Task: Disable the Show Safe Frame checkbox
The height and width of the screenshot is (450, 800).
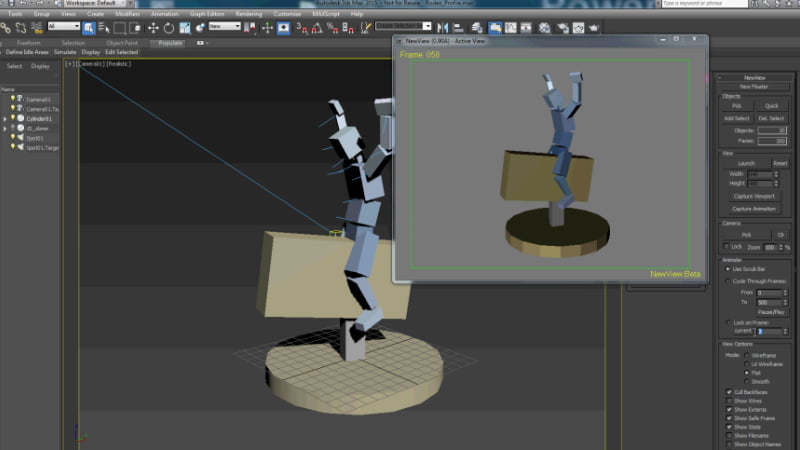Action: (727, 418)
